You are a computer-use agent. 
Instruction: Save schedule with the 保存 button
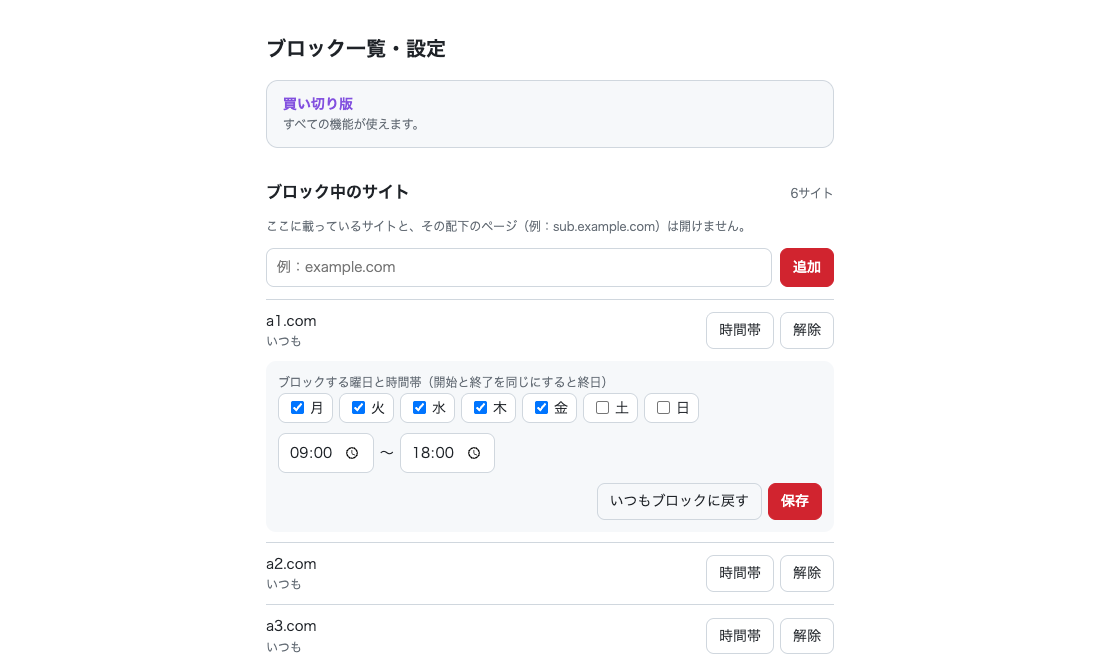click(x=795, y=501)
